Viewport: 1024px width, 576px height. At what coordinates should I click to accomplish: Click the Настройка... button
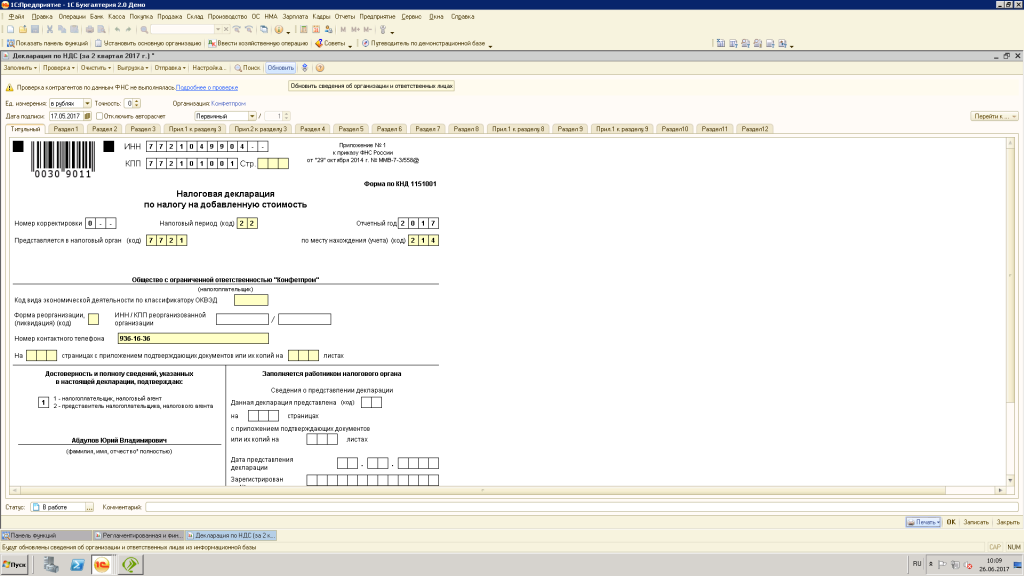[x=209, y=68]
